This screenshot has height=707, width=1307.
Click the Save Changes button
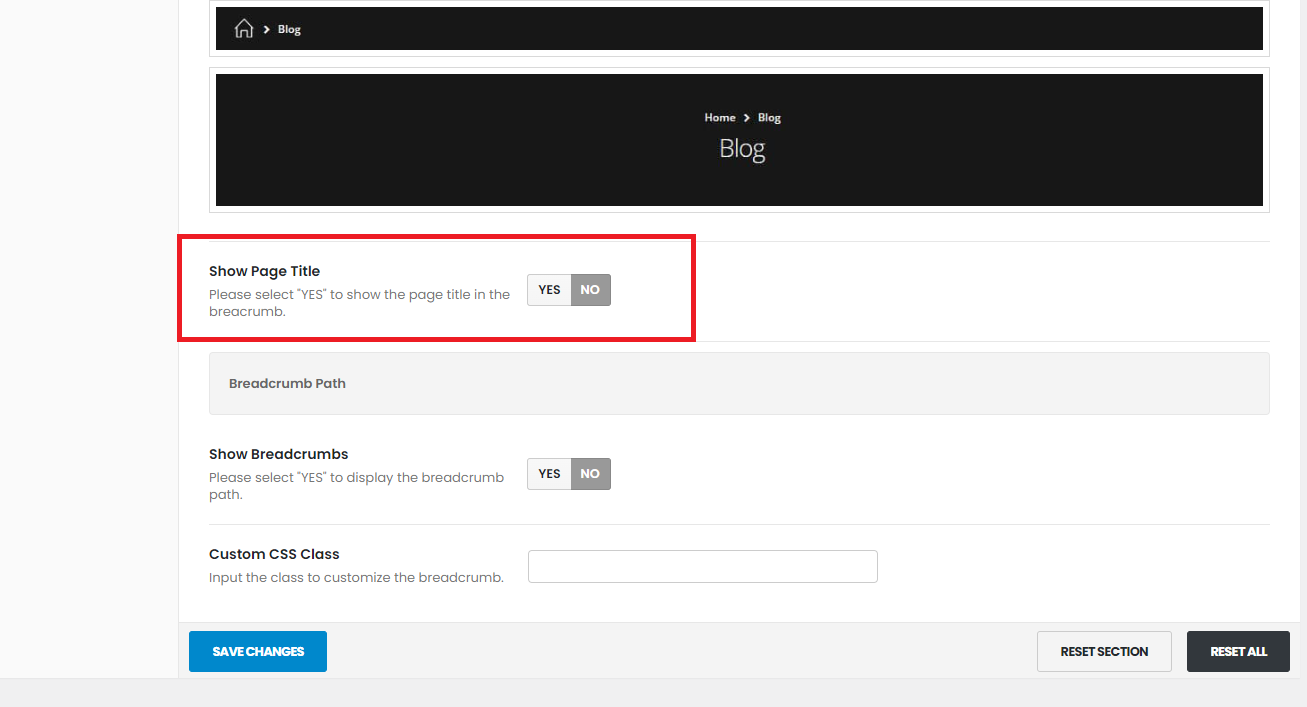point(258,652)
